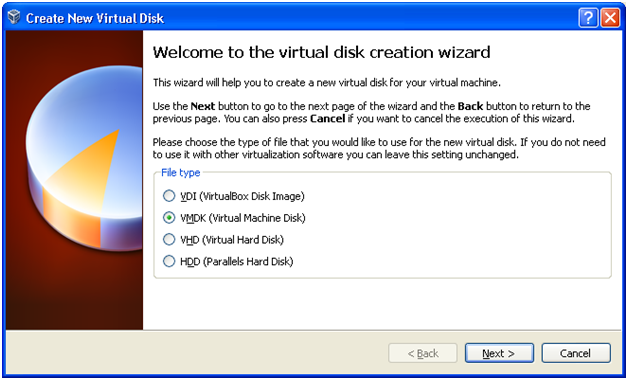The height and width of the screenshot is (380, 628).
Task: Click the 'File type' group box label
Action: click(x=181, y=173)
